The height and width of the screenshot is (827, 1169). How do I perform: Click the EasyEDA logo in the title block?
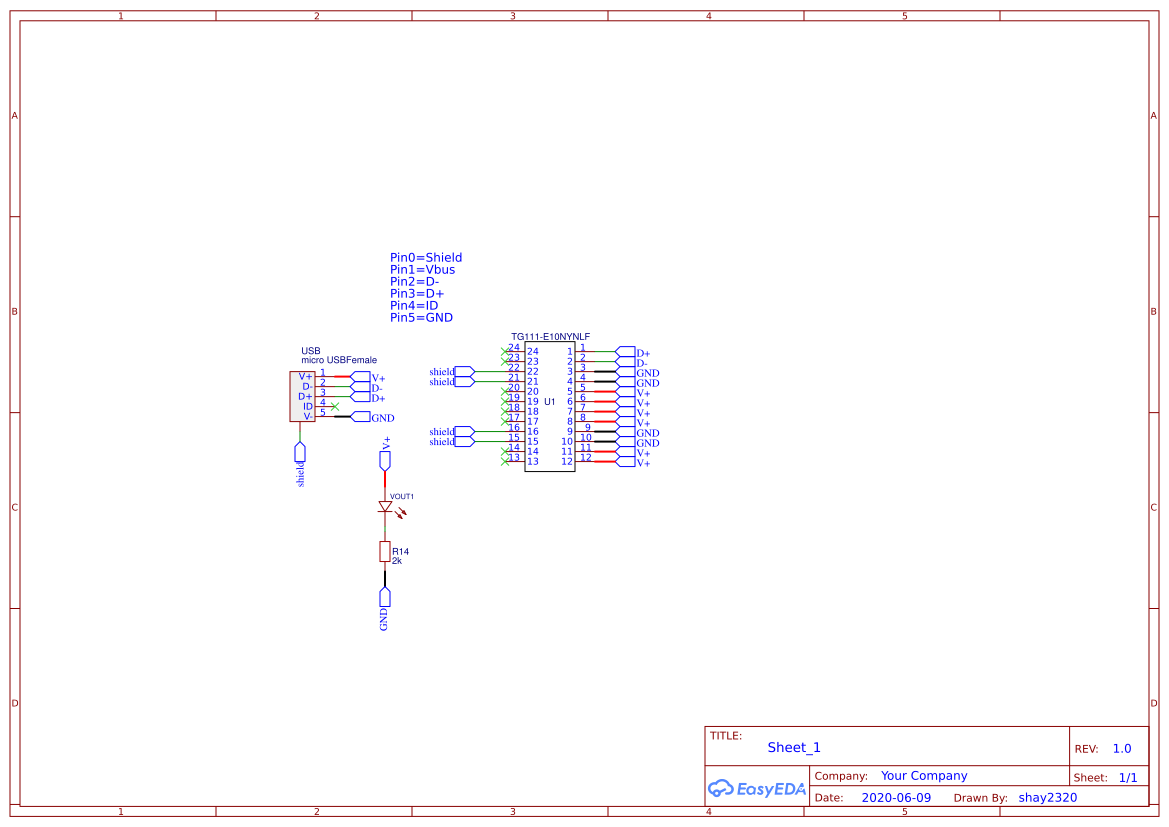[x=757, y=789]
